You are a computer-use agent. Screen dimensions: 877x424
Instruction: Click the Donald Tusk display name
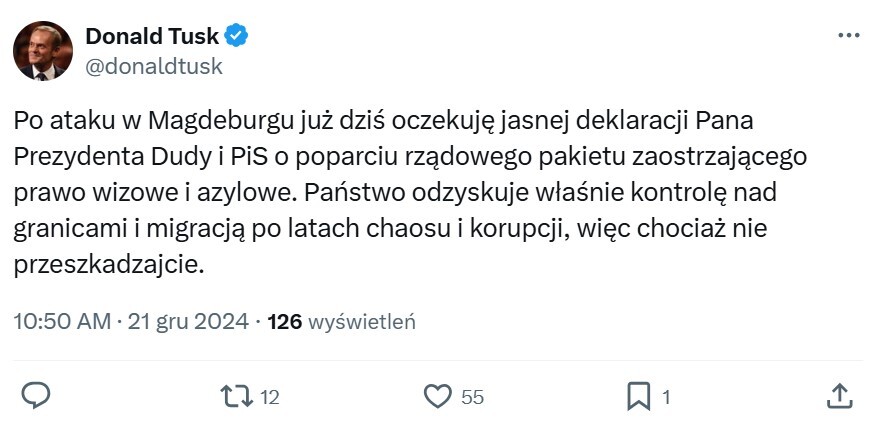(x=152, y=37)
